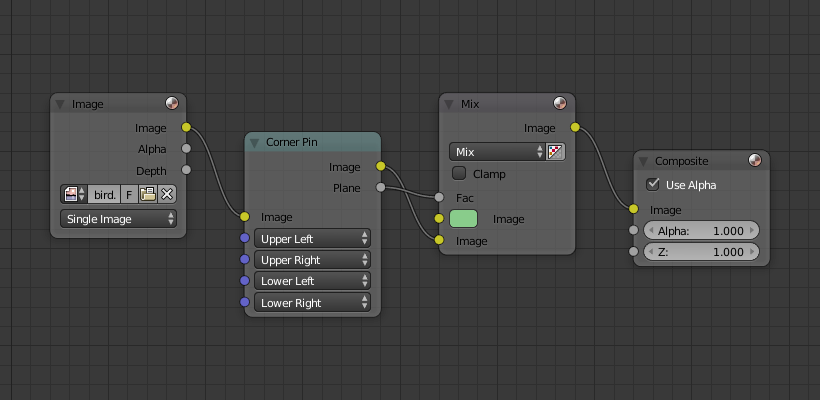Uncheck Use Alpha in Composite node
Screen dimensions: 820x400
tap(653, 184)
